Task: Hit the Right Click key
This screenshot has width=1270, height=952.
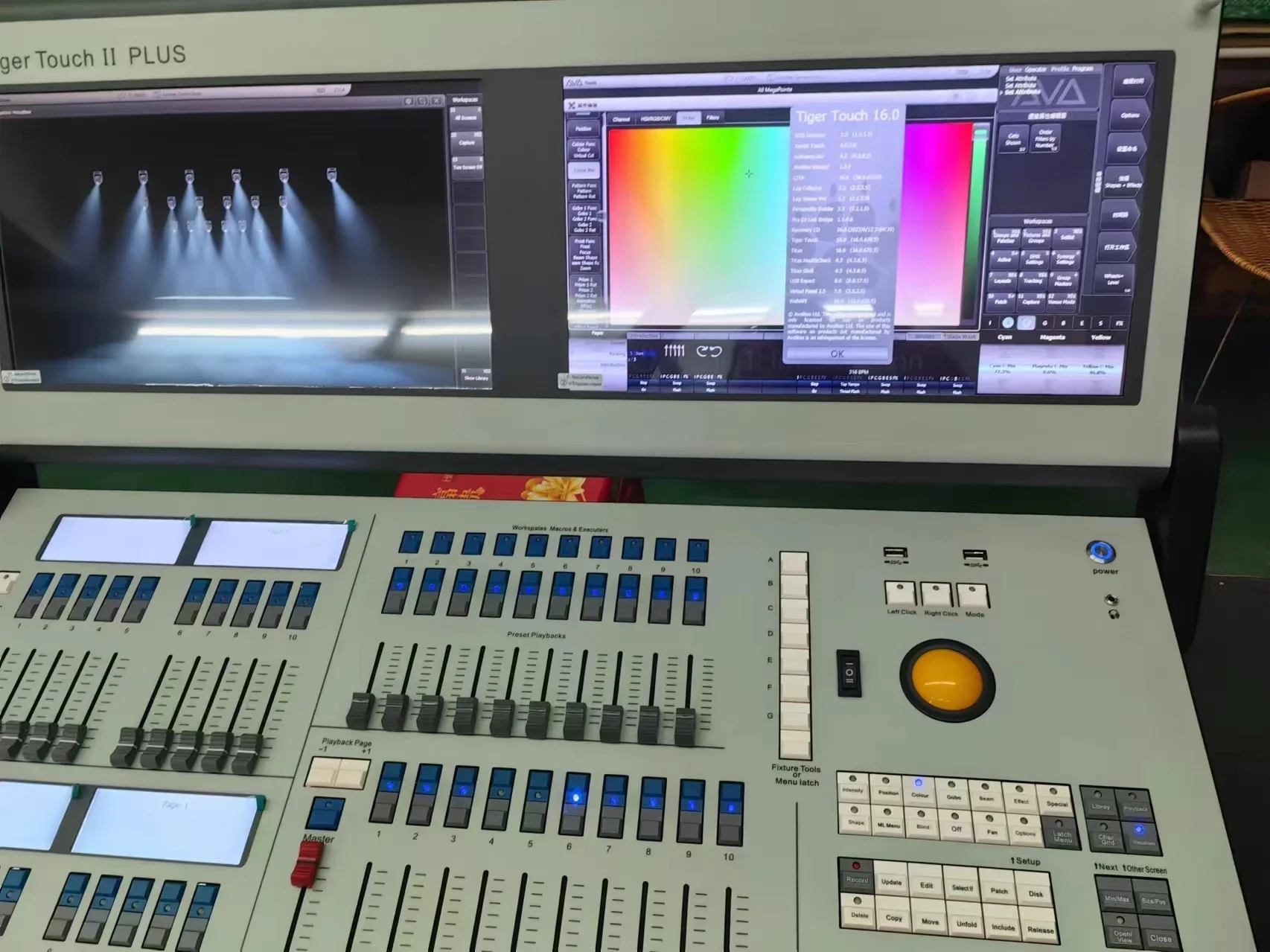Action: click(x=936, y=595)
